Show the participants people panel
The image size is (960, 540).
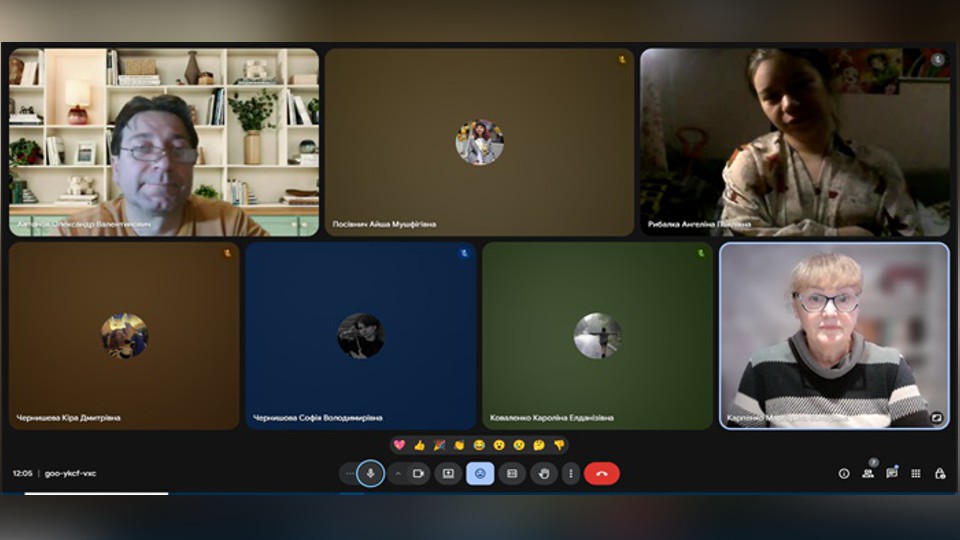point(868,473)
